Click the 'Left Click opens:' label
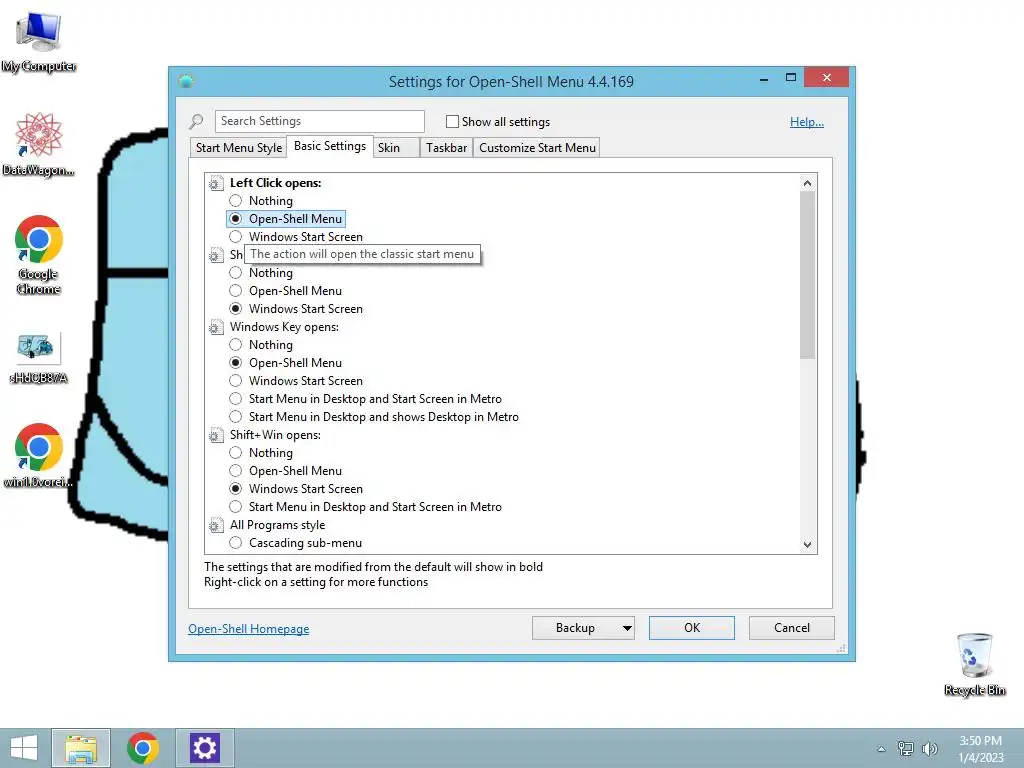The image size is (1024, 768). click(x=275, y=184)
